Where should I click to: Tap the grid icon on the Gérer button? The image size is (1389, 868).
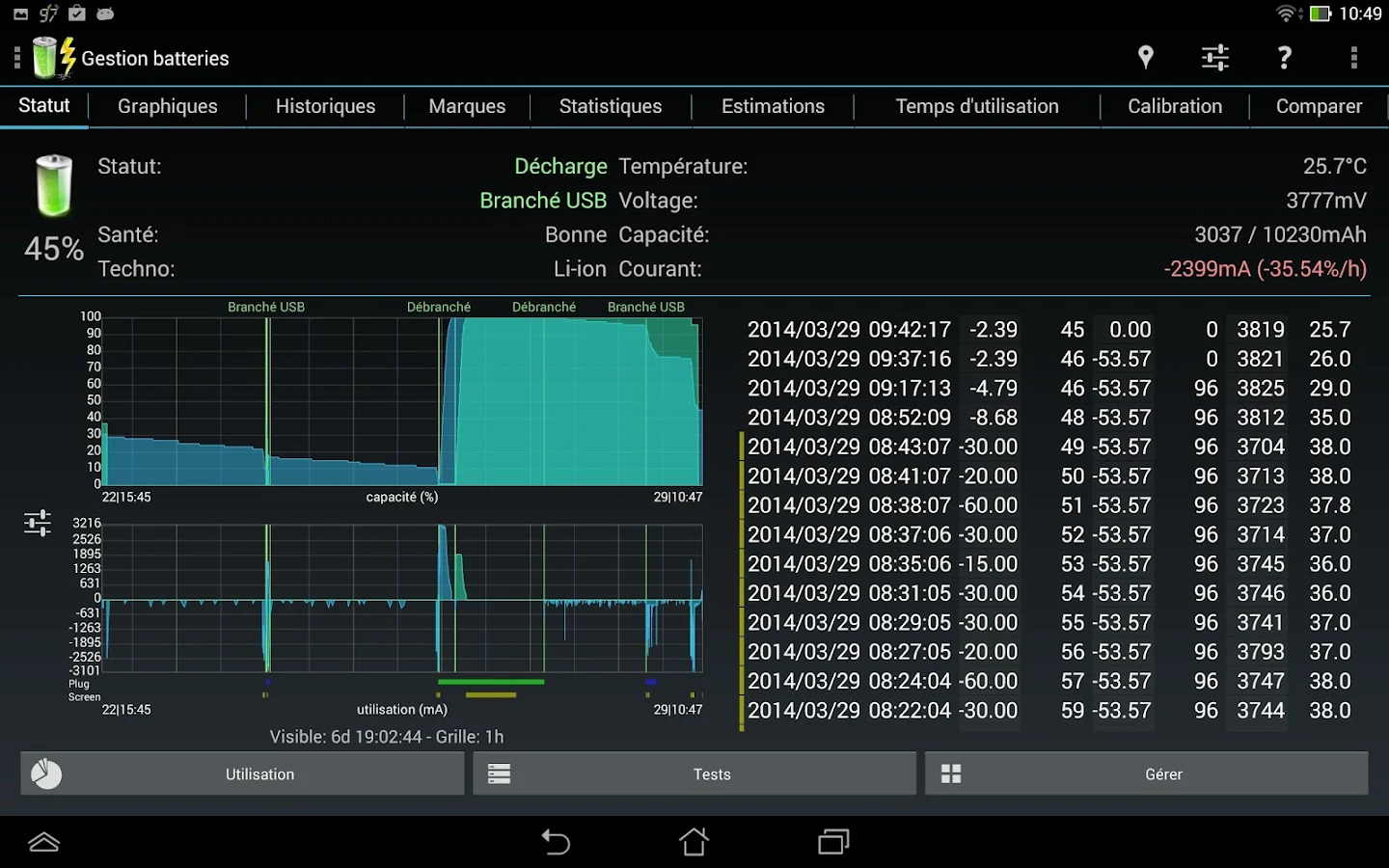[951, 773]
